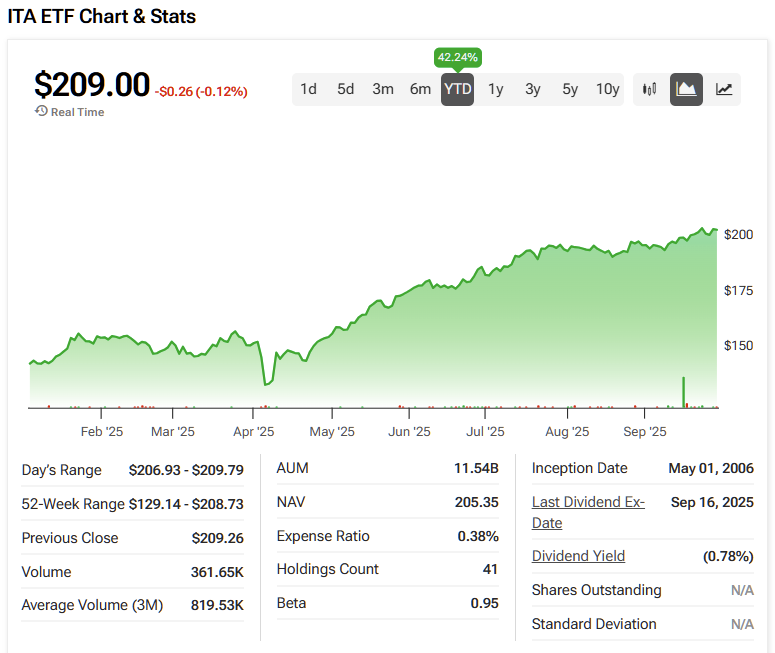
Task: Open the Last Dividend Ex-Date link
Action: [x=588, y=510]
